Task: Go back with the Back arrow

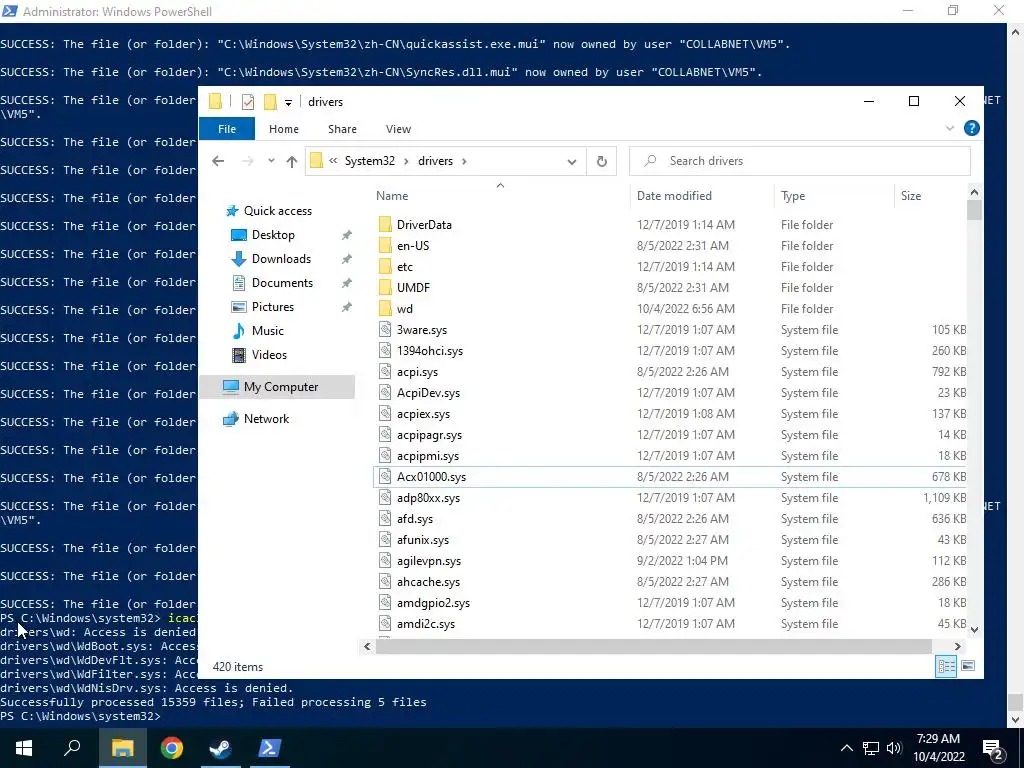Action: (x=218, y=161)
